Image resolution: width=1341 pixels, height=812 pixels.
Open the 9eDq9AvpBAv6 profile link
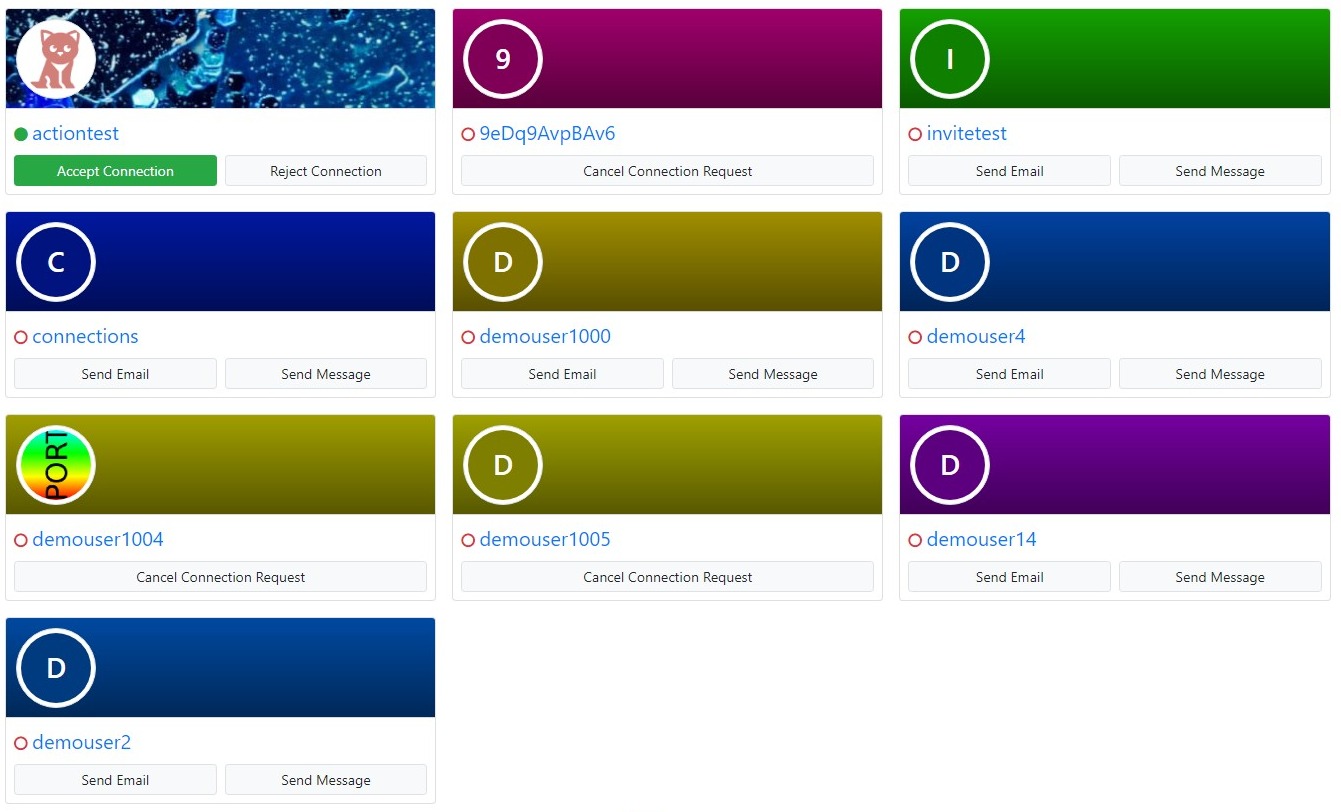point(547,134)
